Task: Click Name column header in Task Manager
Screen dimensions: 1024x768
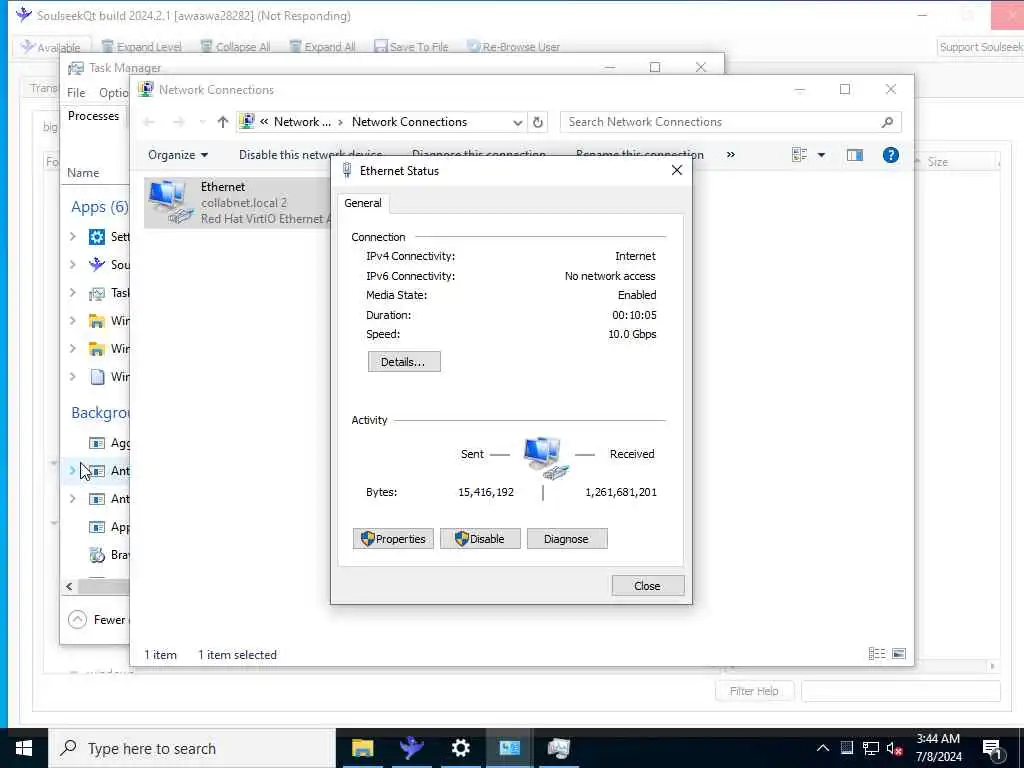Action: (83, 173)
